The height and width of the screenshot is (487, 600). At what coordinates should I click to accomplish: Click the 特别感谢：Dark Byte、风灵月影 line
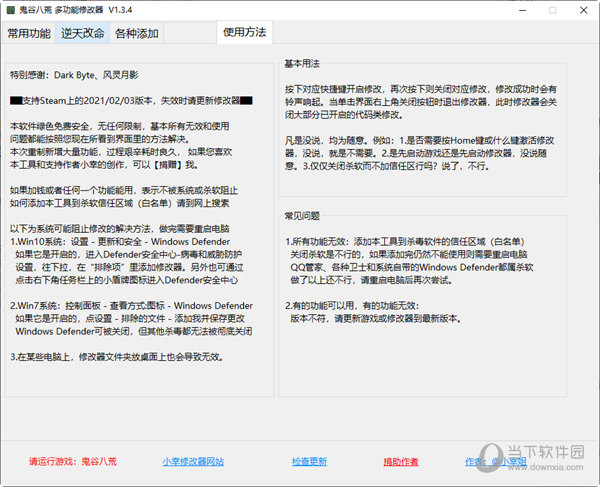74,75
